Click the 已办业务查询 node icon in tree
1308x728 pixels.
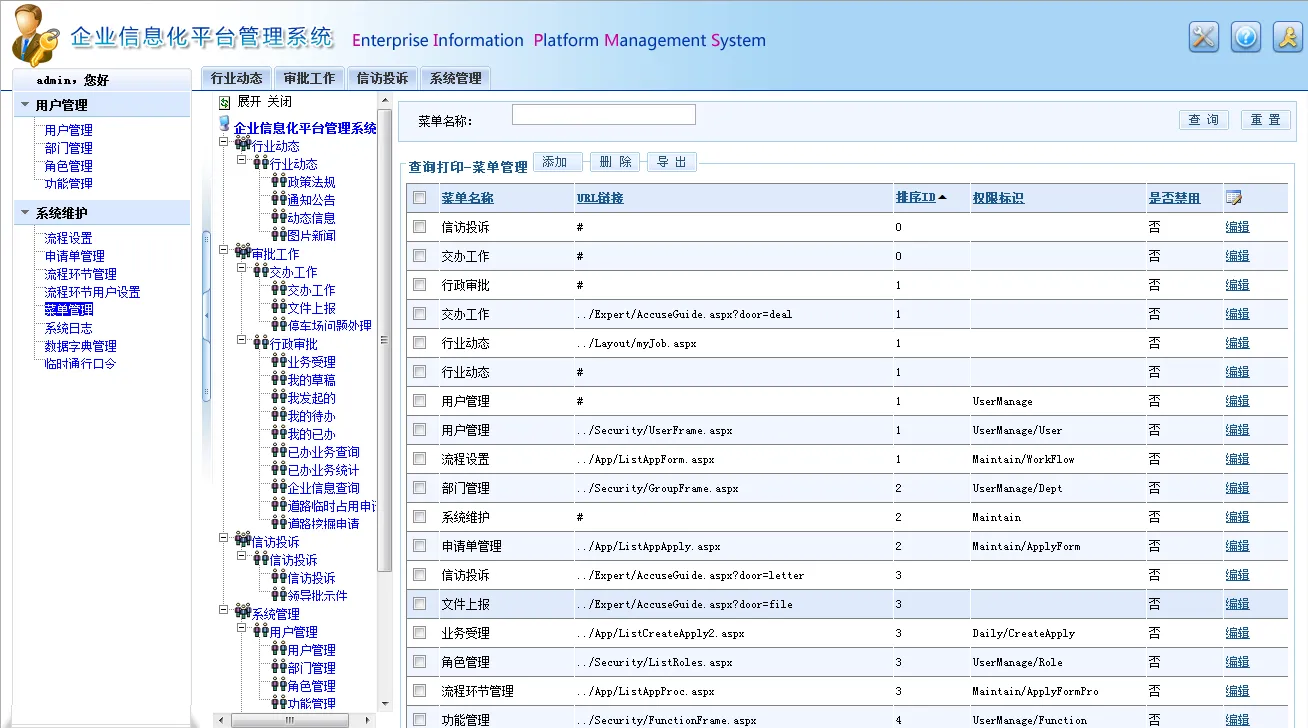(x=279, y=452)
